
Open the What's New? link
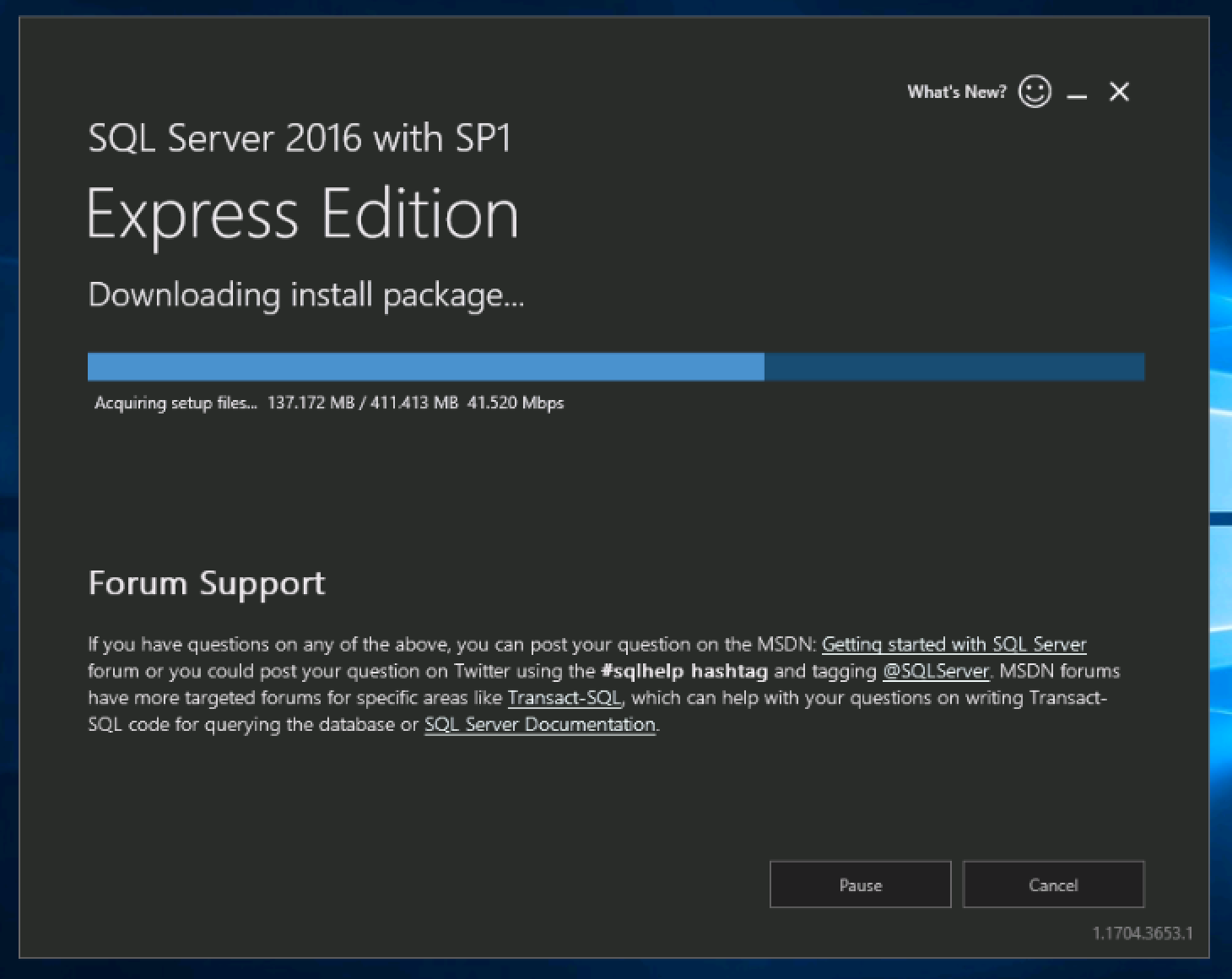click(x=956, y=92)
